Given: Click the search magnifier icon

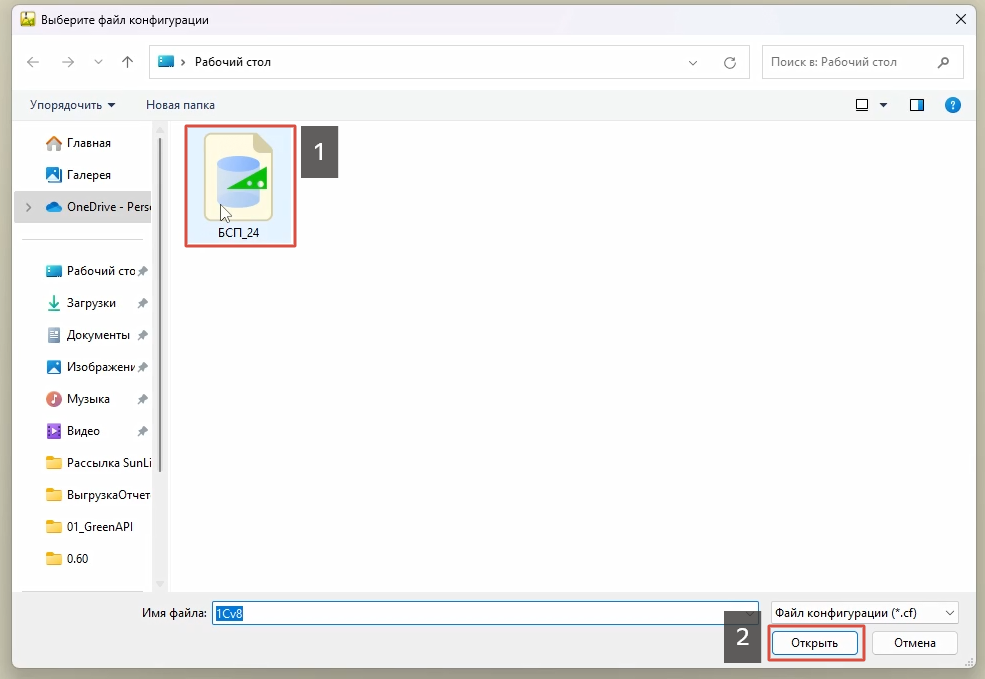Looking at the screenshot, I should coord(941,61).
